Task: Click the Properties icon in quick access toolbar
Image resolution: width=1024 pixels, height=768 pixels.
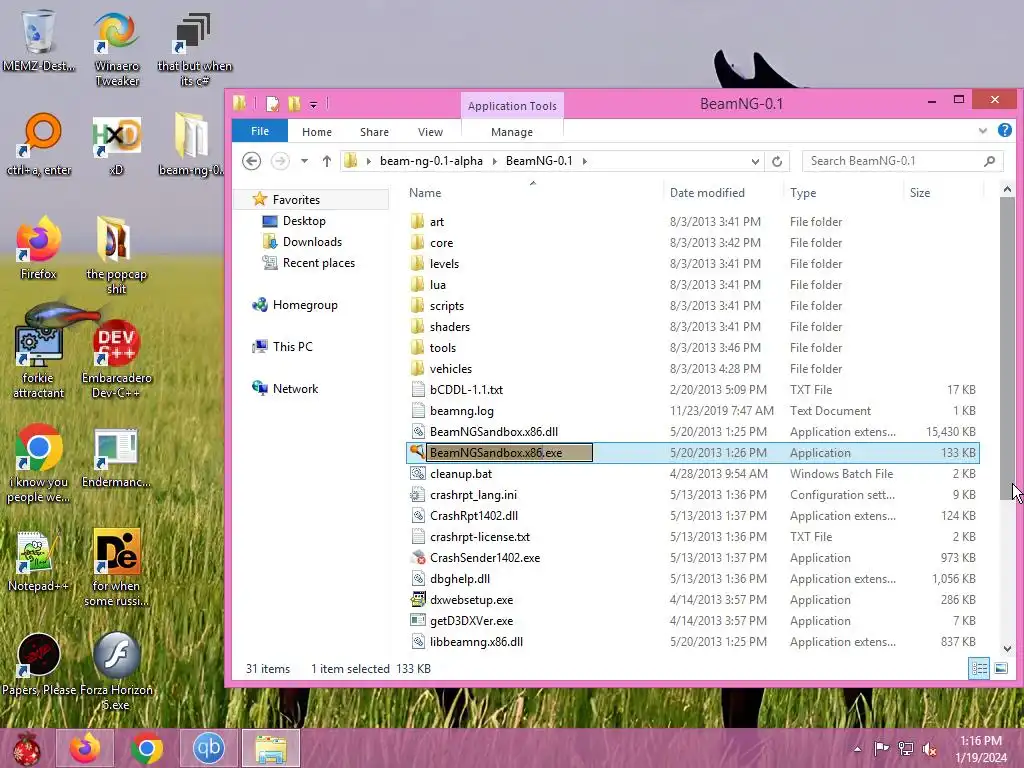Action: [x=272, y=103]
